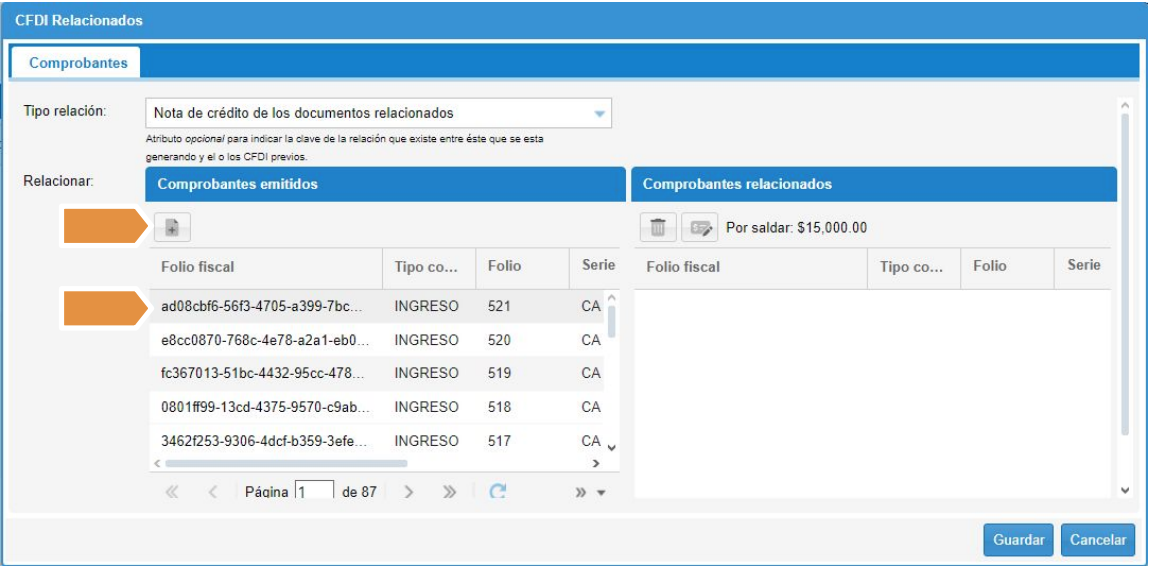Click the add document icon under Comprobantes emitidos
This screenshot has height=566, width=1150.
[171, 228]
